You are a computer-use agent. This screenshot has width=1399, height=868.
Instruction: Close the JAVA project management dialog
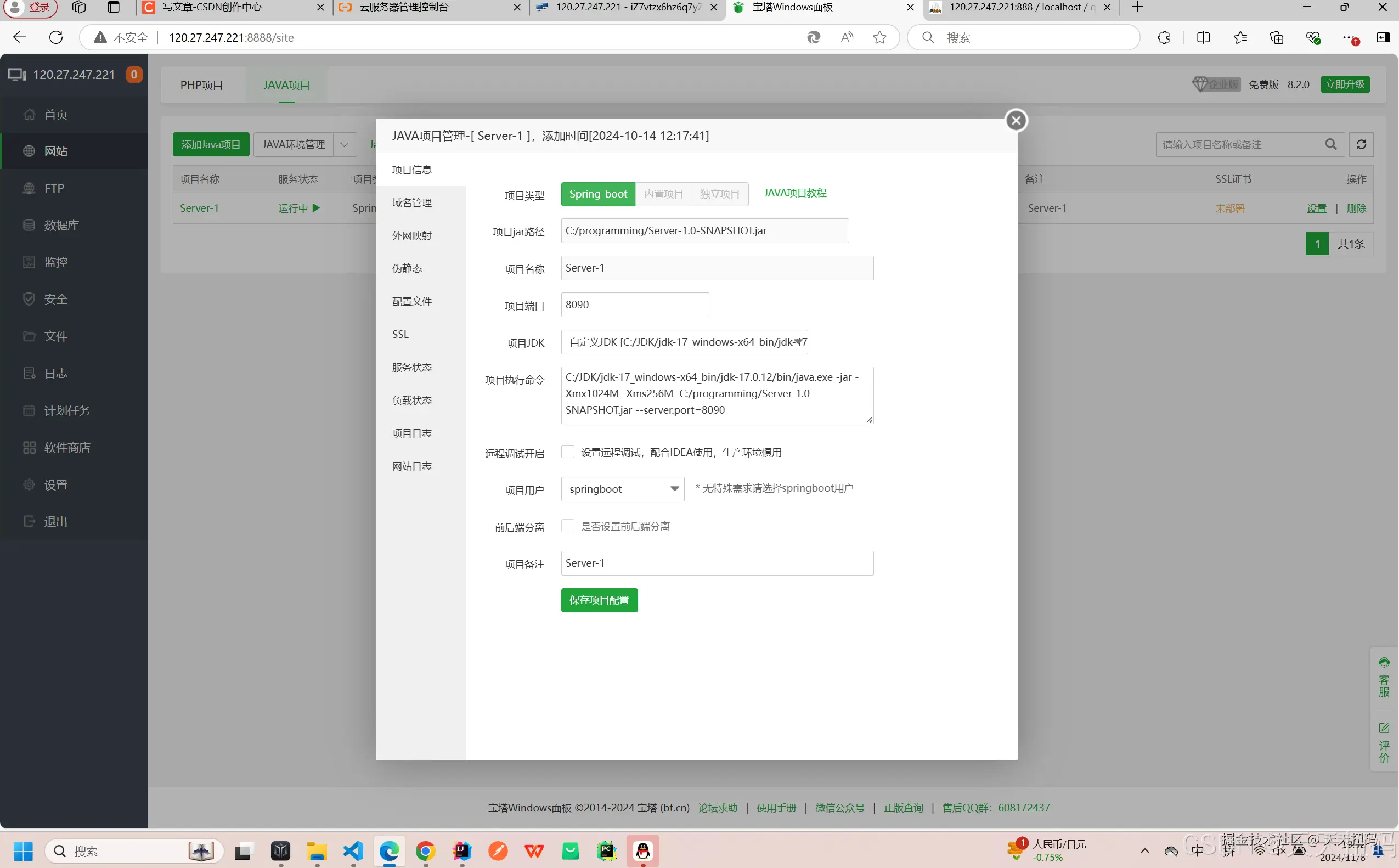click(1016, 120)
